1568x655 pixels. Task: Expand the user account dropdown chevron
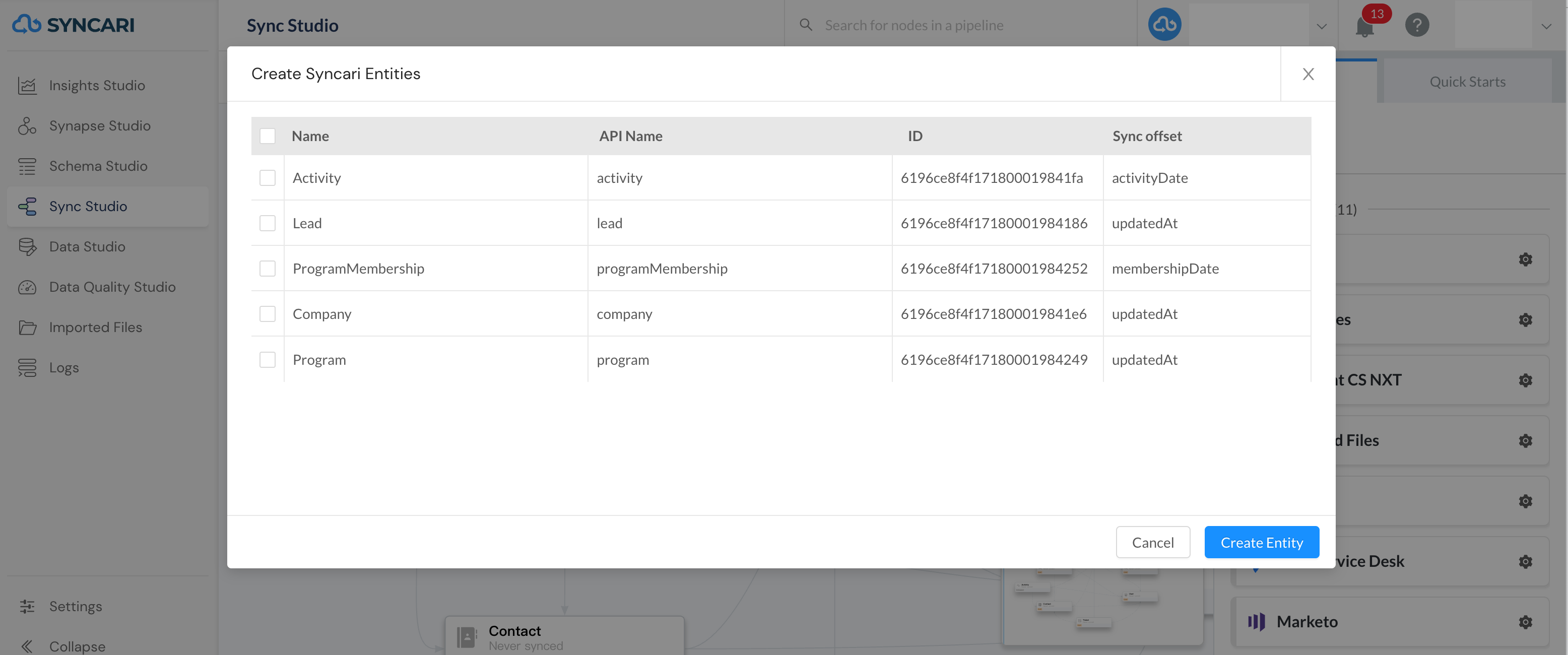(x=1546, y=26)
